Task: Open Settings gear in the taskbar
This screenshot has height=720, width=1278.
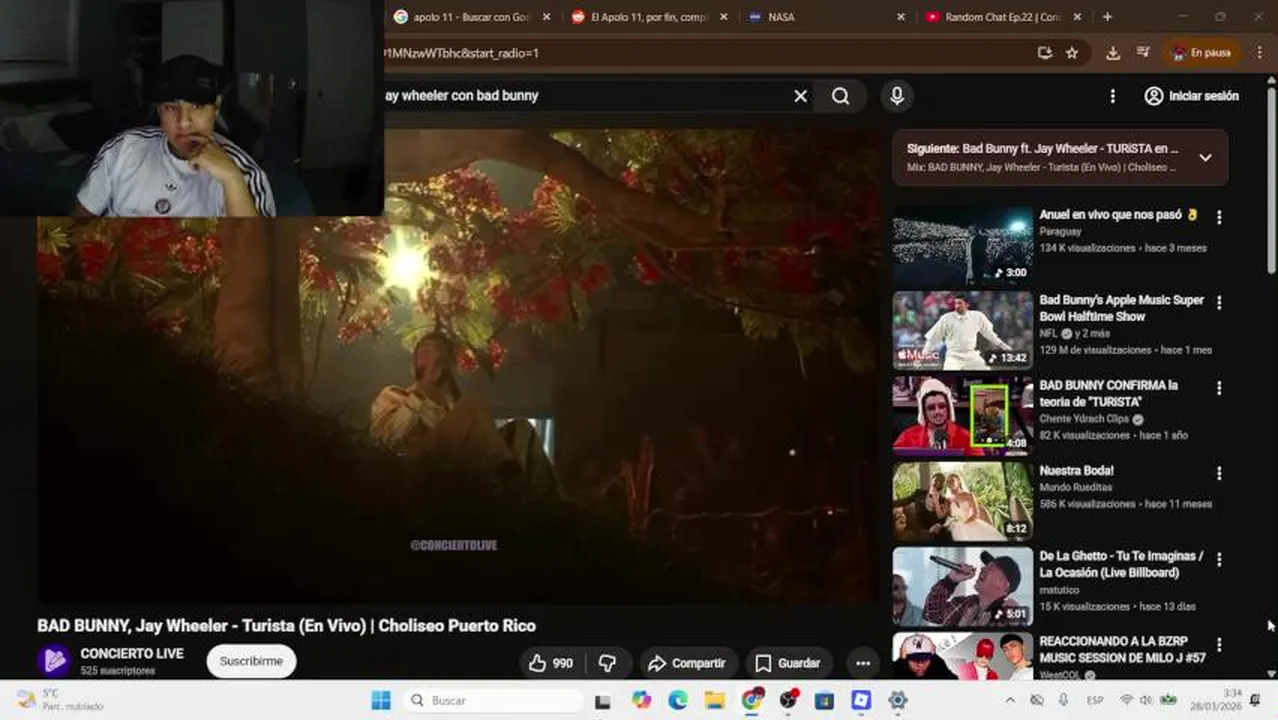Action: [x=898, y=700]
